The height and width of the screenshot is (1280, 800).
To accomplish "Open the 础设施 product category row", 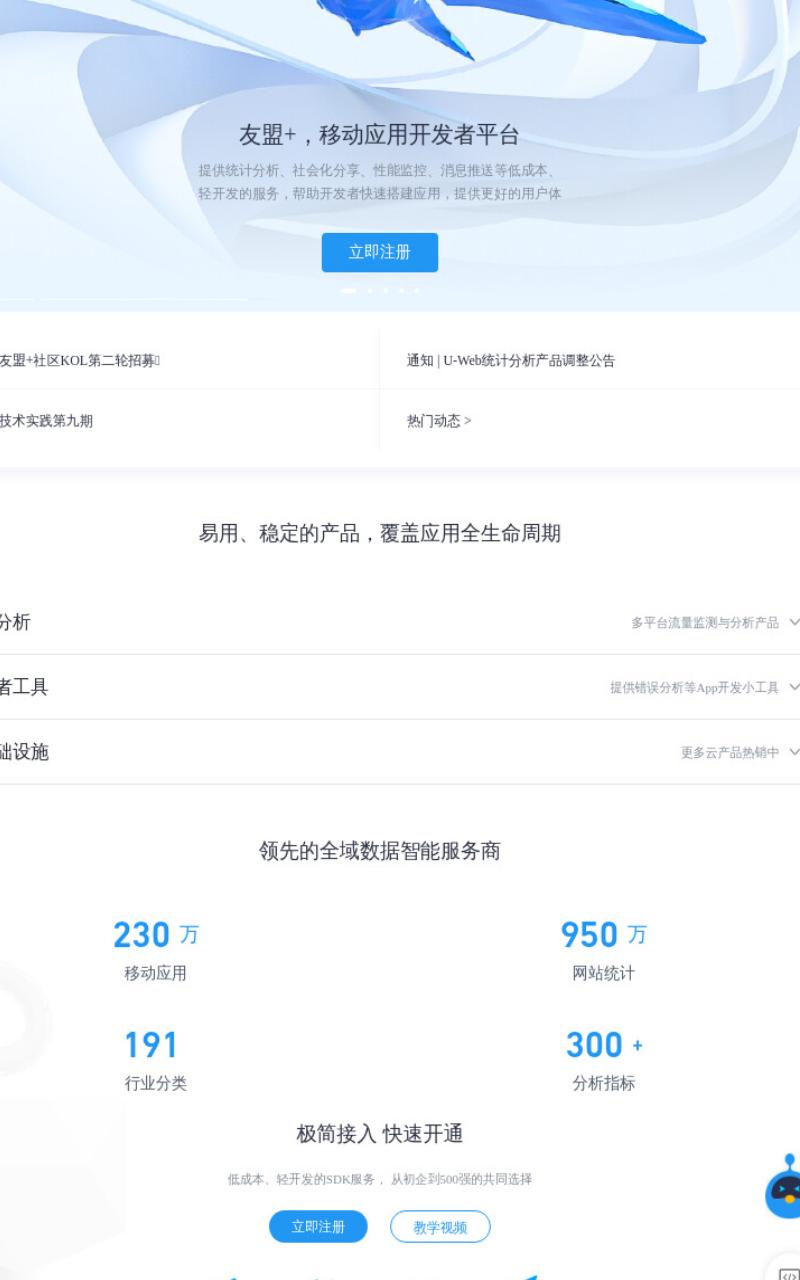I will click(x=400, y=752).
